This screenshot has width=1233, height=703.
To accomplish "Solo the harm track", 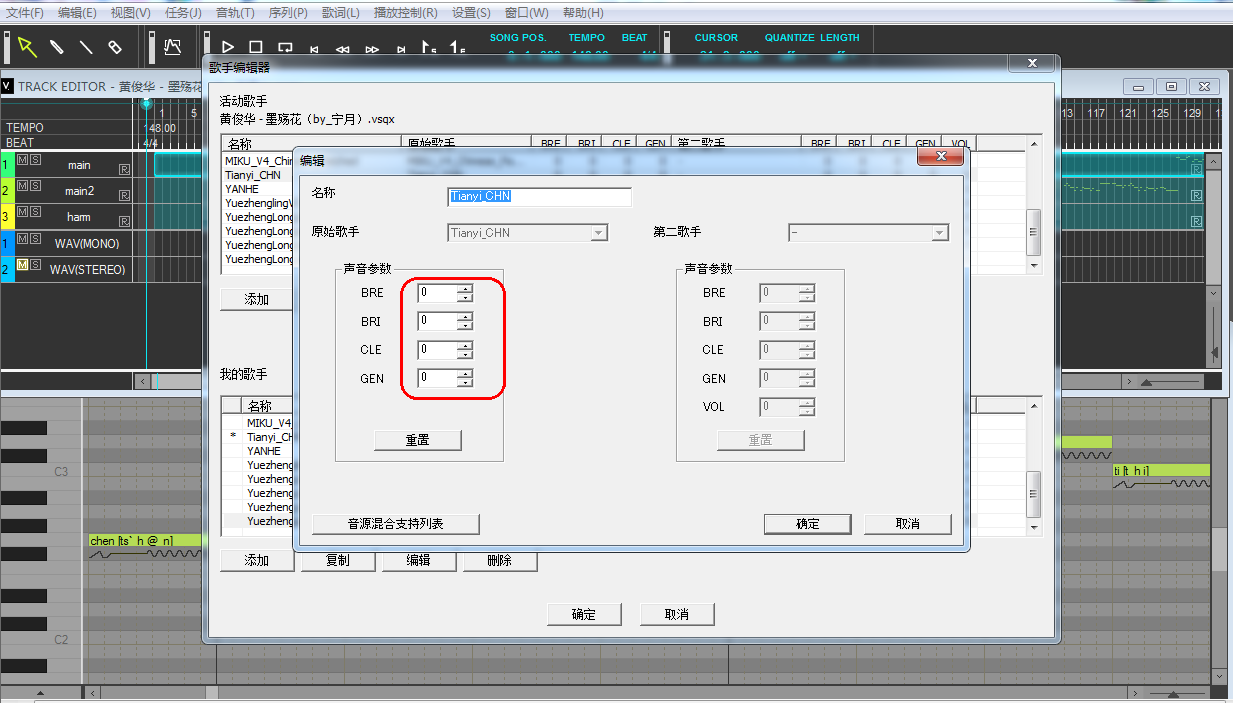I will coord(35,212).
